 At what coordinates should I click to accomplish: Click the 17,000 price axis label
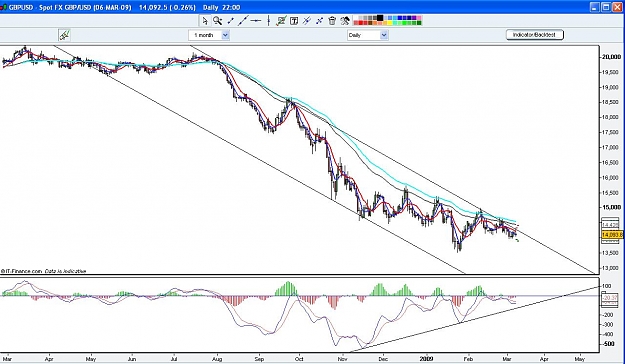tap(611, 148)
